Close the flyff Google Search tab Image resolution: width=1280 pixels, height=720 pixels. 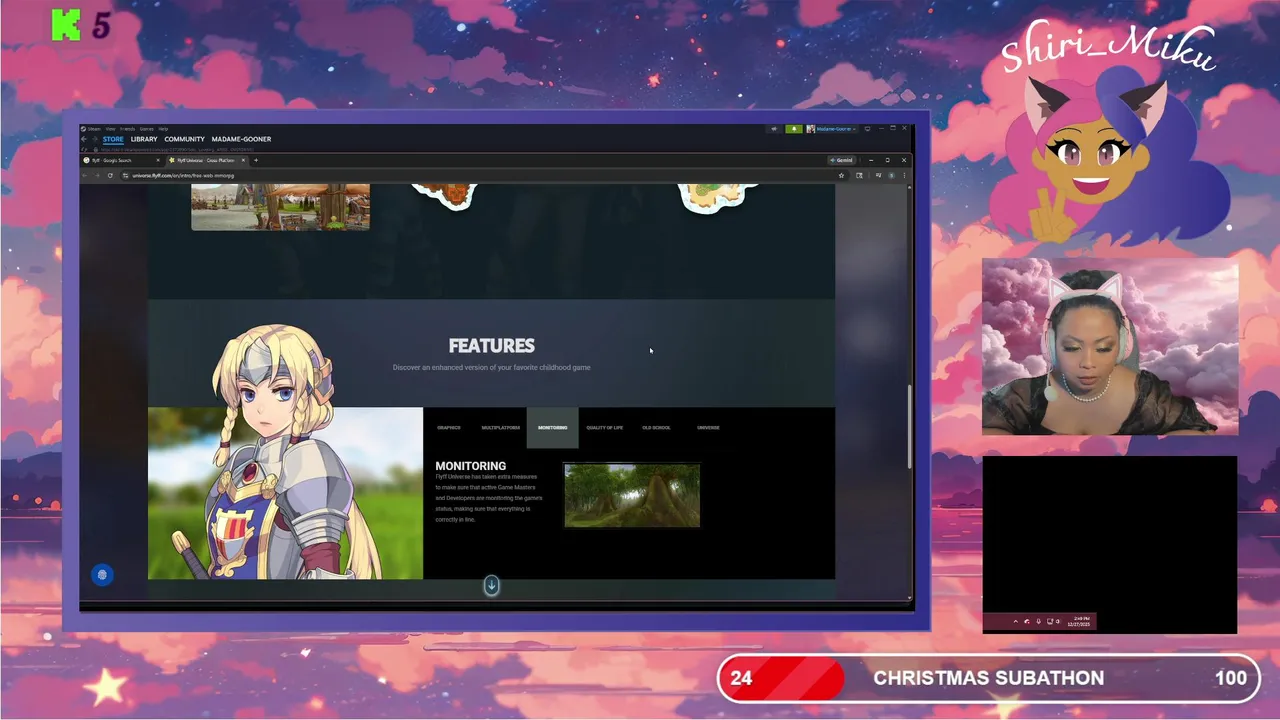click(x=158, y=160)
